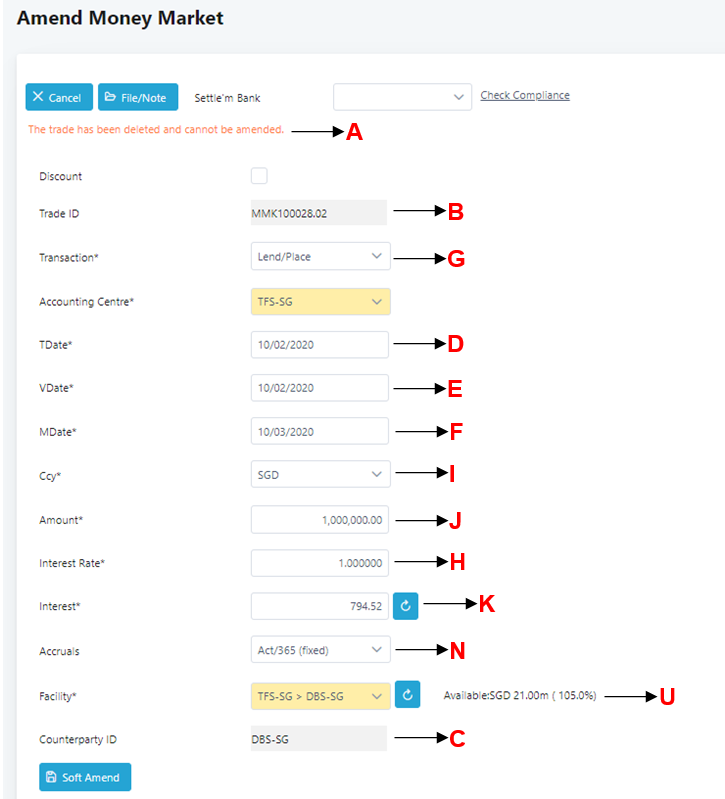725x799 pixels.
Task: Open the Settle'm Bank dropdown
Action: (402, 97)
